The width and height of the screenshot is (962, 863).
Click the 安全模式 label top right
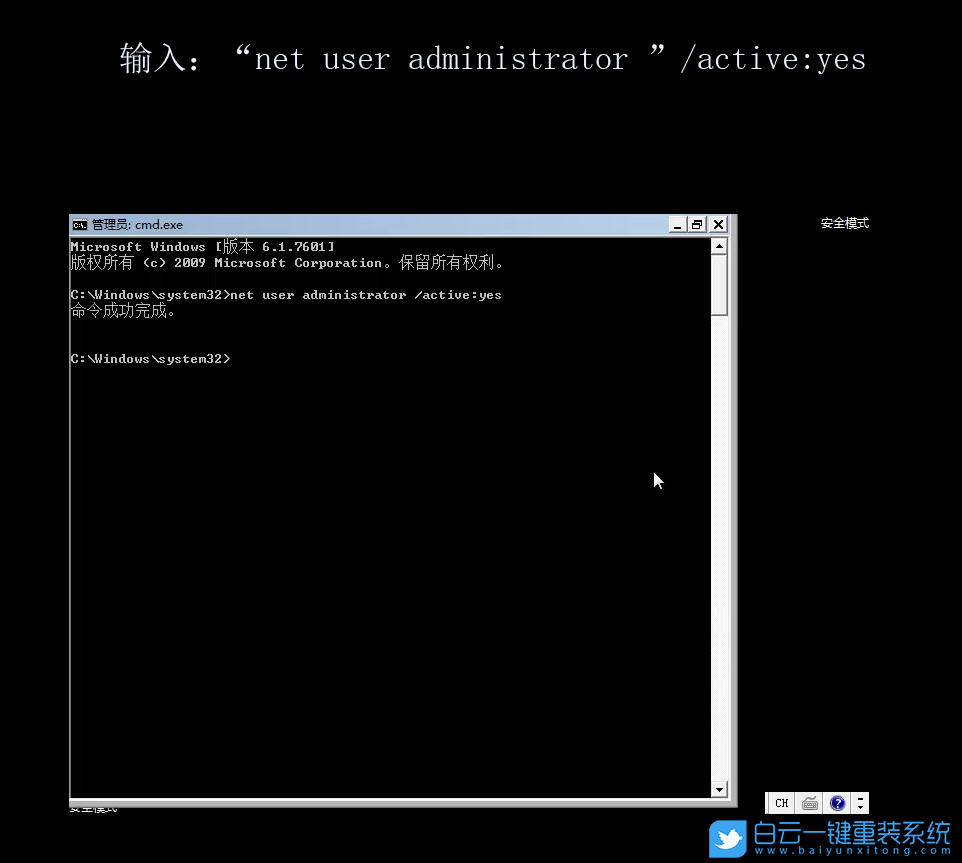(x=844, y=222)
